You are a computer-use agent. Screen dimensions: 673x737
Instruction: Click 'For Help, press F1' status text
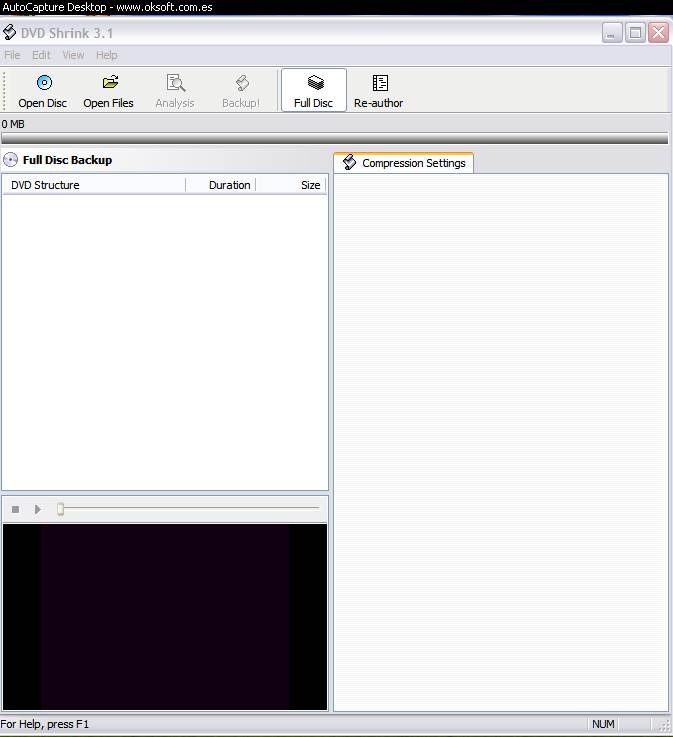coord(45,724)
